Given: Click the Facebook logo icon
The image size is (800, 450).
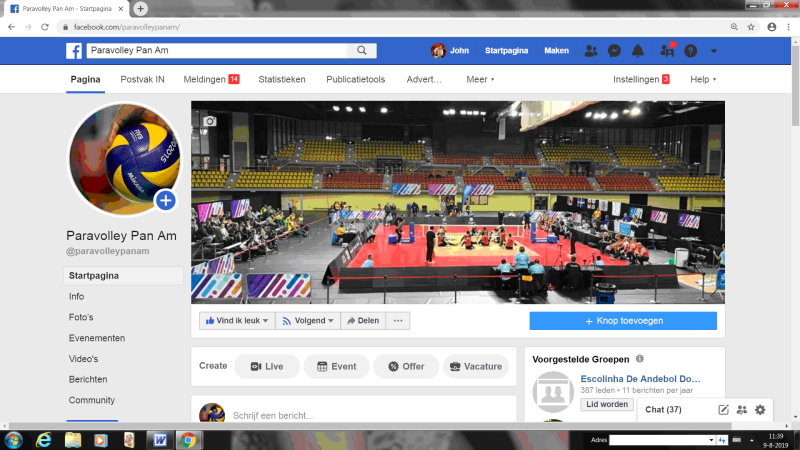Looking at the screenshot, I should (x=74, y=51).
